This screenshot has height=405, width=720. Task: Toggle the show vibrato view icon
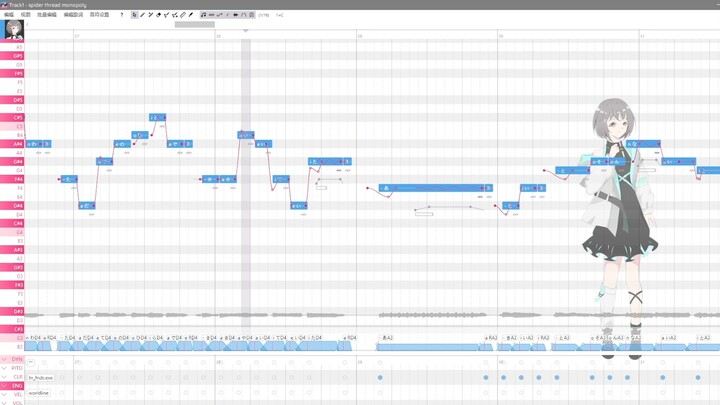(212, 15)
